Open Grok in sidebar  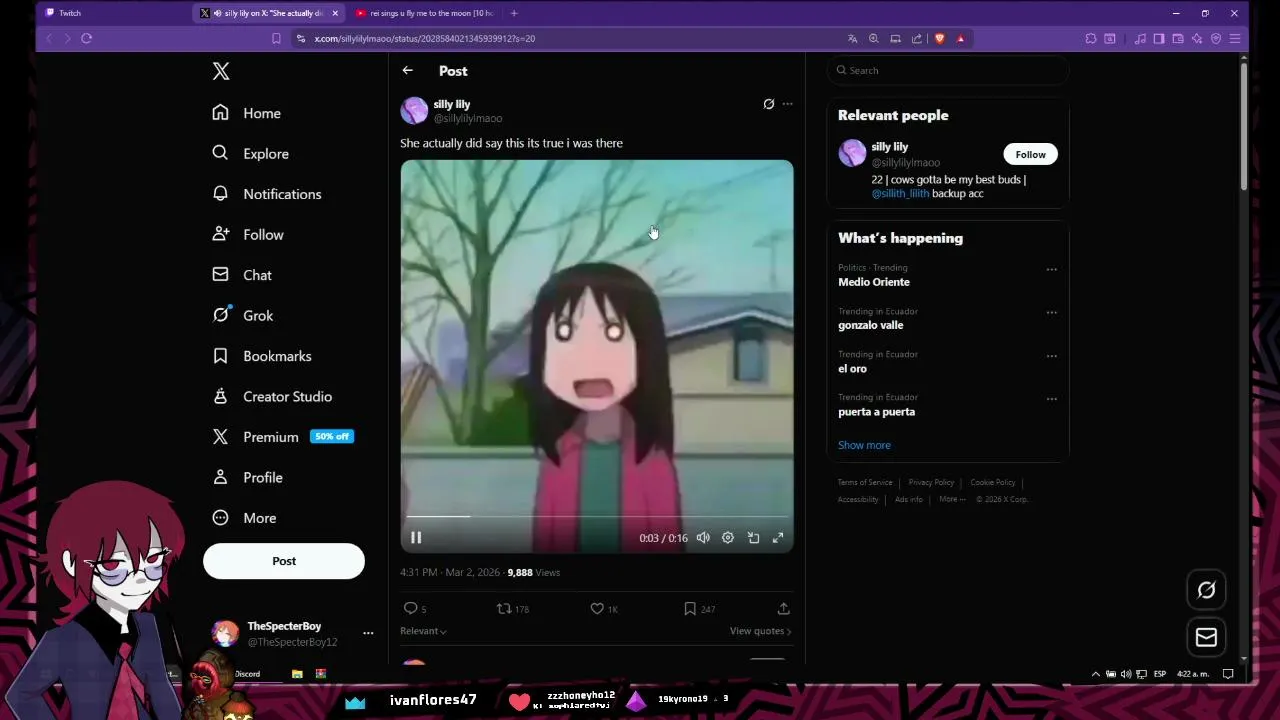click(x=243, y=315)
